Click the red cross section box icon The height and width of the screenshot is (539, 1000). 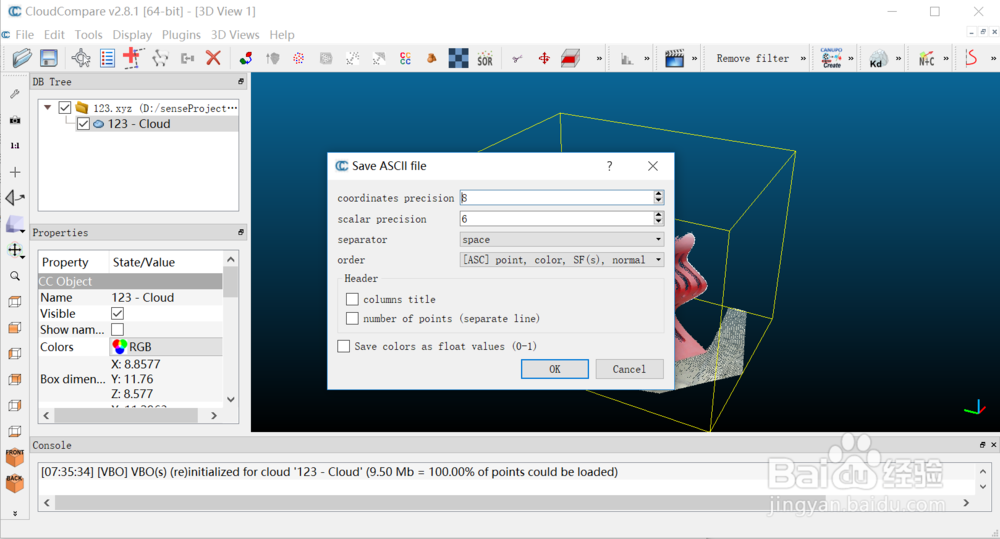click(x=570, y=59)
